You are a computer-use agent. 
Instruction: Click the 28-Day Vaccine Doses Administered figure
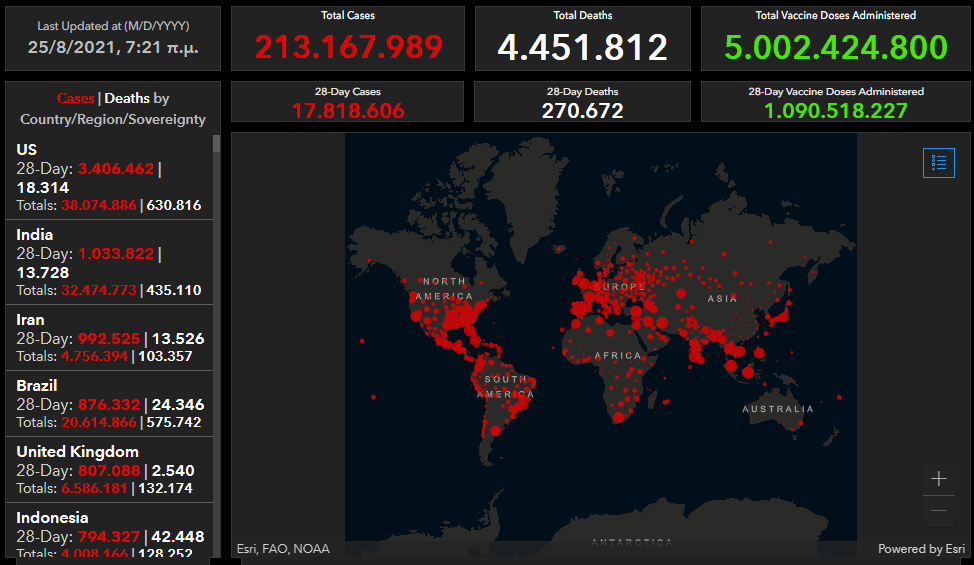click(835, 110)
